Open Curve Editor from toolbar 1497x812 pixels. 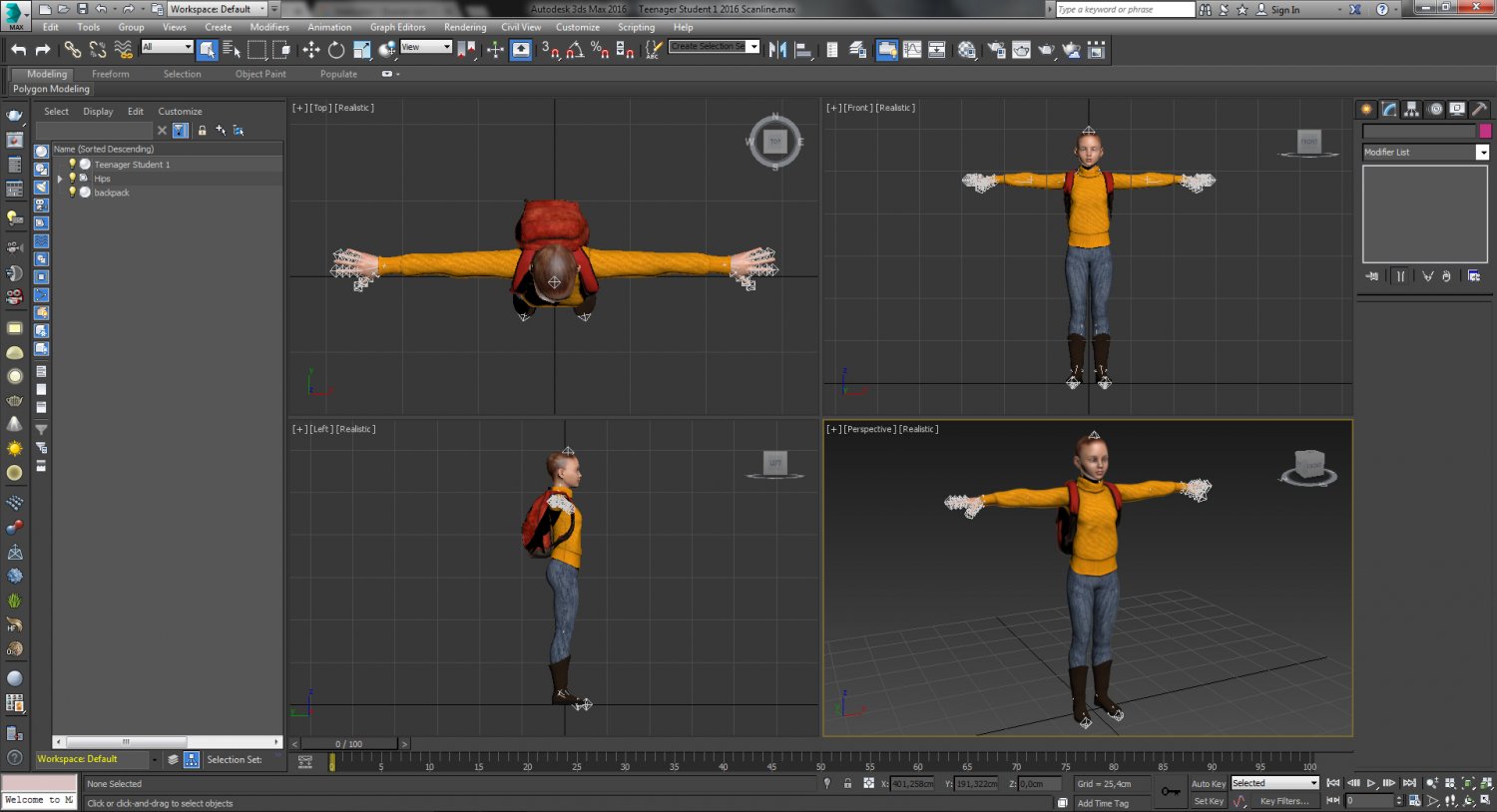pyautogui.click(x=912, y=49)
